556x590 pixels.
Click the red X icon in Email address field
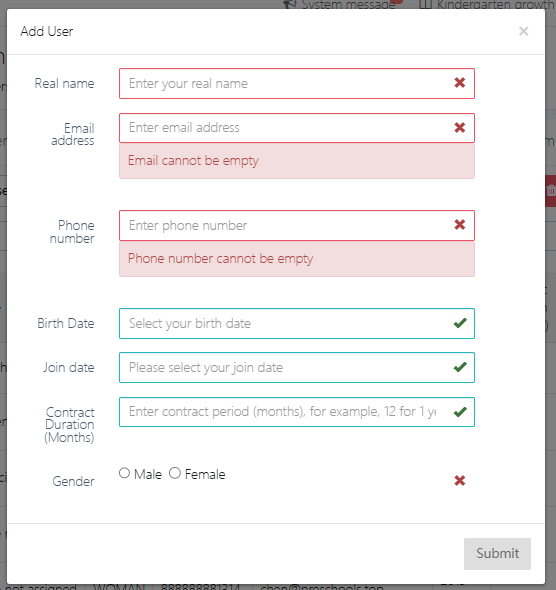pyautogui.click(x=459, y=128)
